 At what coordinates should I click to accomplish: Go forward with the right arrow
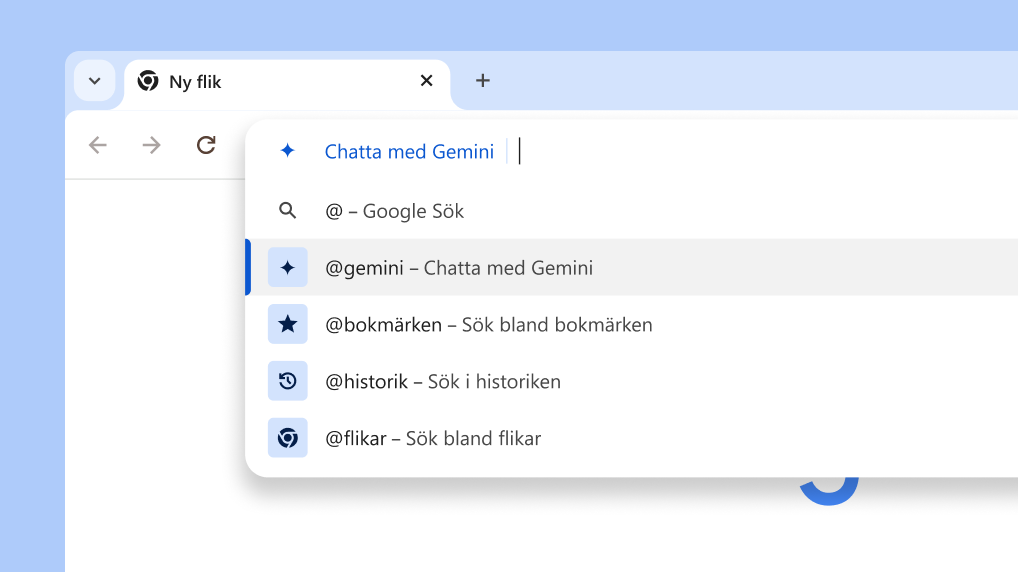point(151,145)
